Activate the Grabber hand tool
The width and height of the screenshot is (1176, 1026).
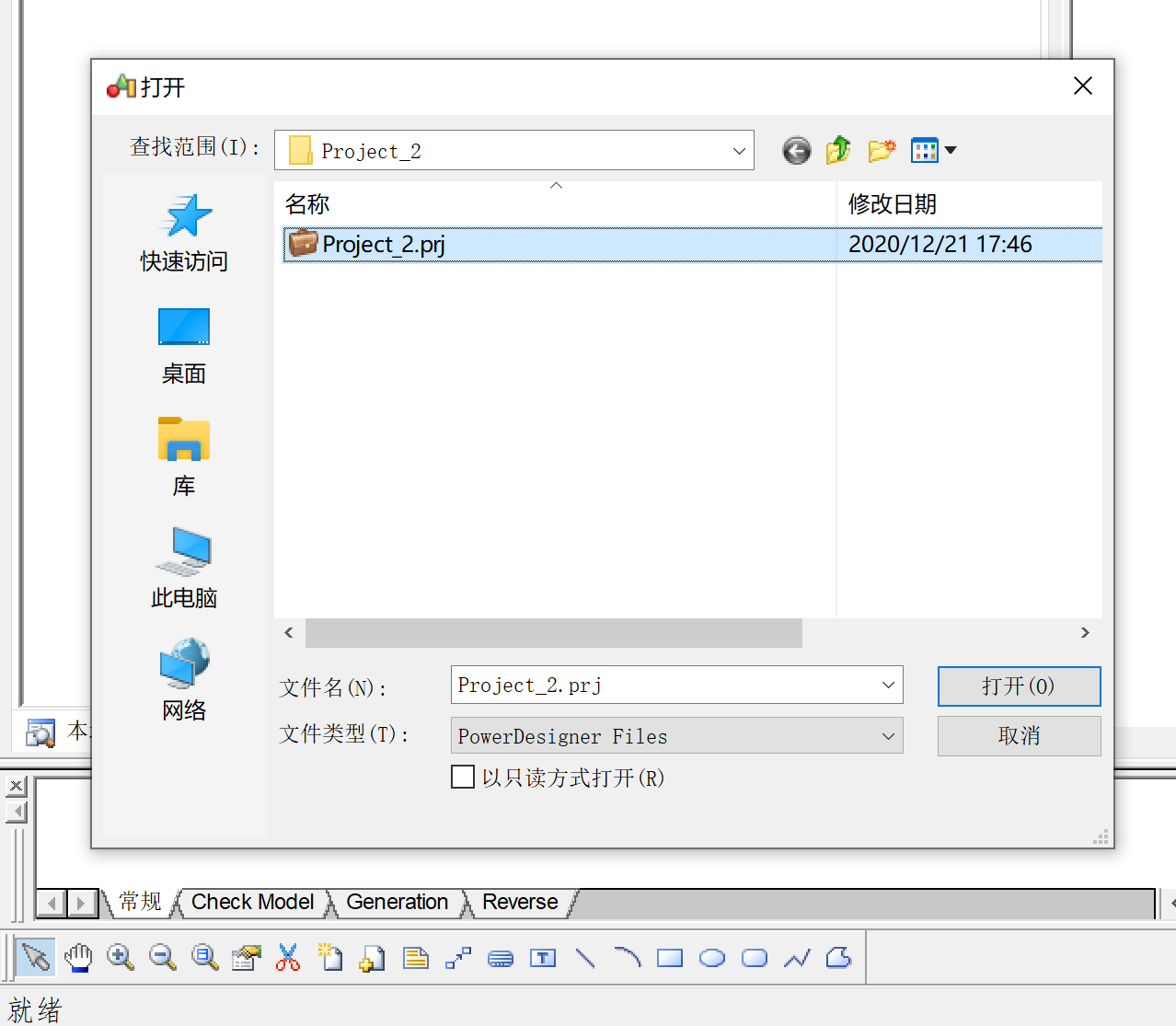coord(78,957)
